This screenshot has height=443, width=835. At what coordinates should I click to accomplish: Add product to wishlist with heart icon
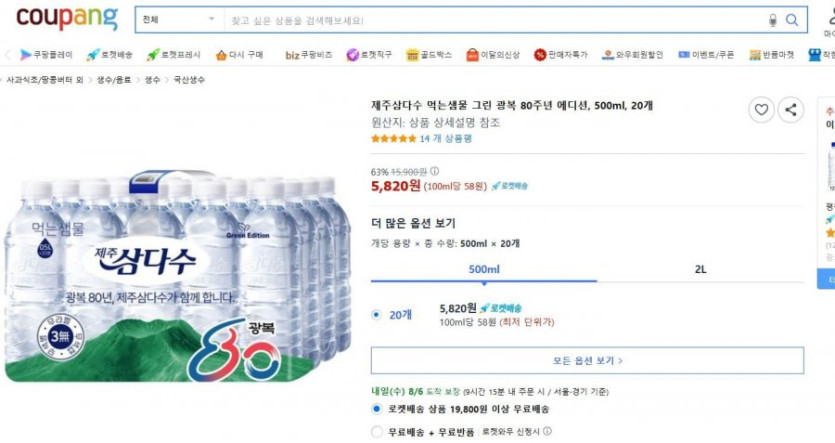pyautogui.click(x=761, y=110)
